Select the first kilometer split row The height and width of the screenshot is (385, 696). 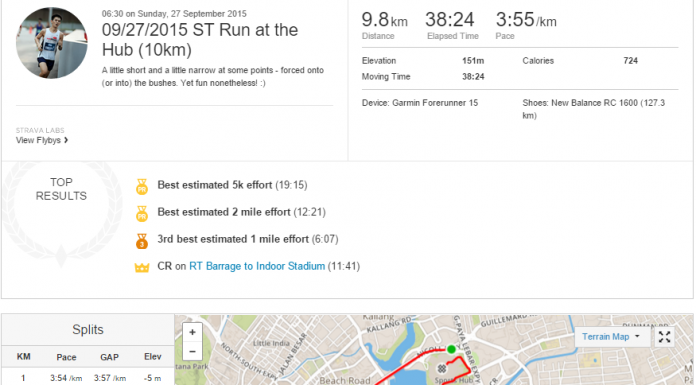click(x=88, y=378)
